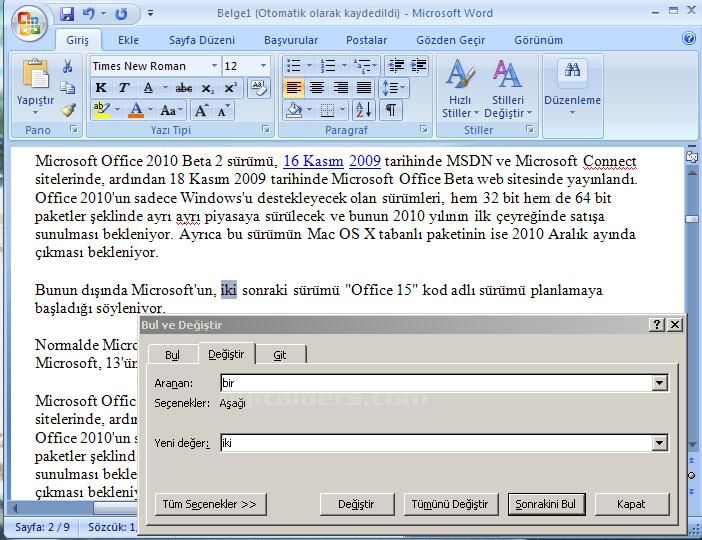Click Tümünü Değiştir button

(450, 504)
